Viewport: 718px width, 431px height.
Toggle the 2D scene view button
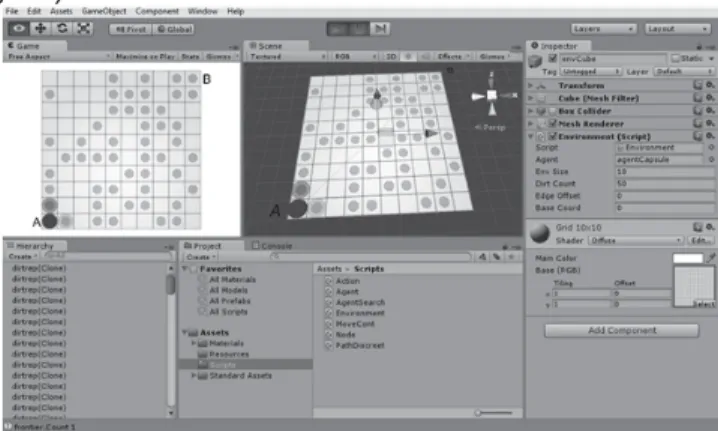click(x=391, y=56)
